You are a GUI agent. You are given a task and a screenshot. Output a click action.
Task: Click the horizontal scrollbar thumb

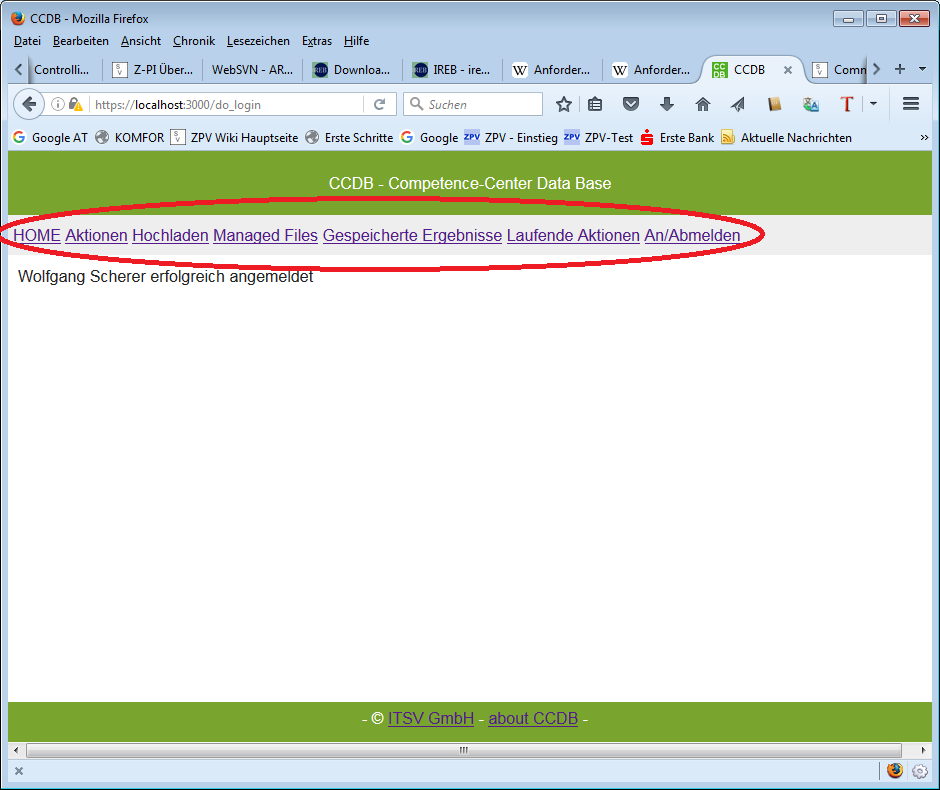(464, 750)
